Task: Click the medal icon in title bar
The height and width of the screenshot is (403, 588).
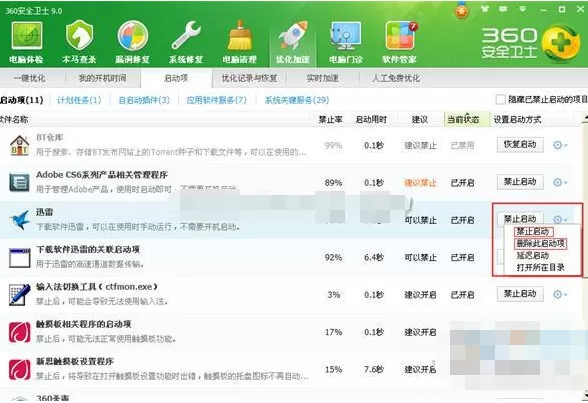Action: tap(462, 10)
